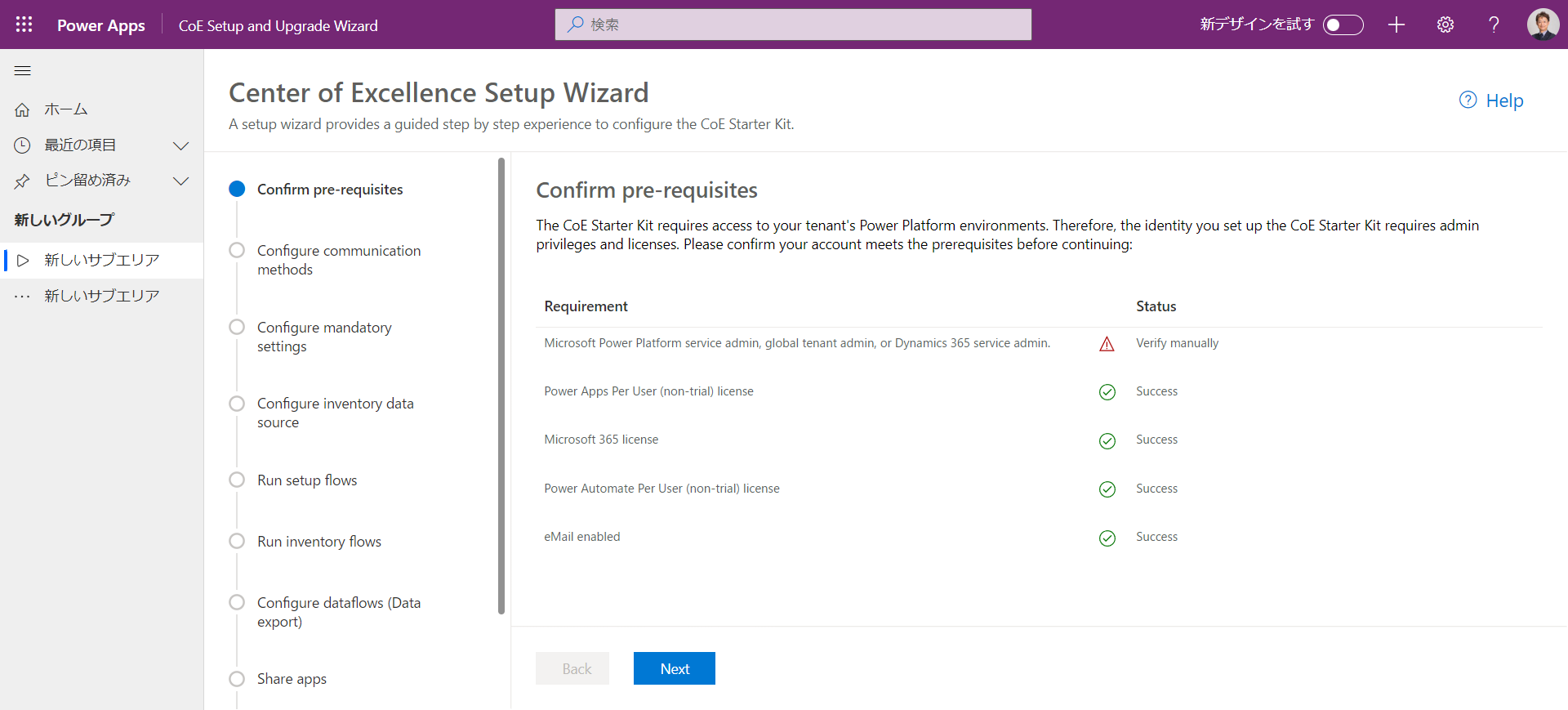This screenshot has height=710, width=1568.
Task: Click the Power Apps brand link
Action: [101, 25]
